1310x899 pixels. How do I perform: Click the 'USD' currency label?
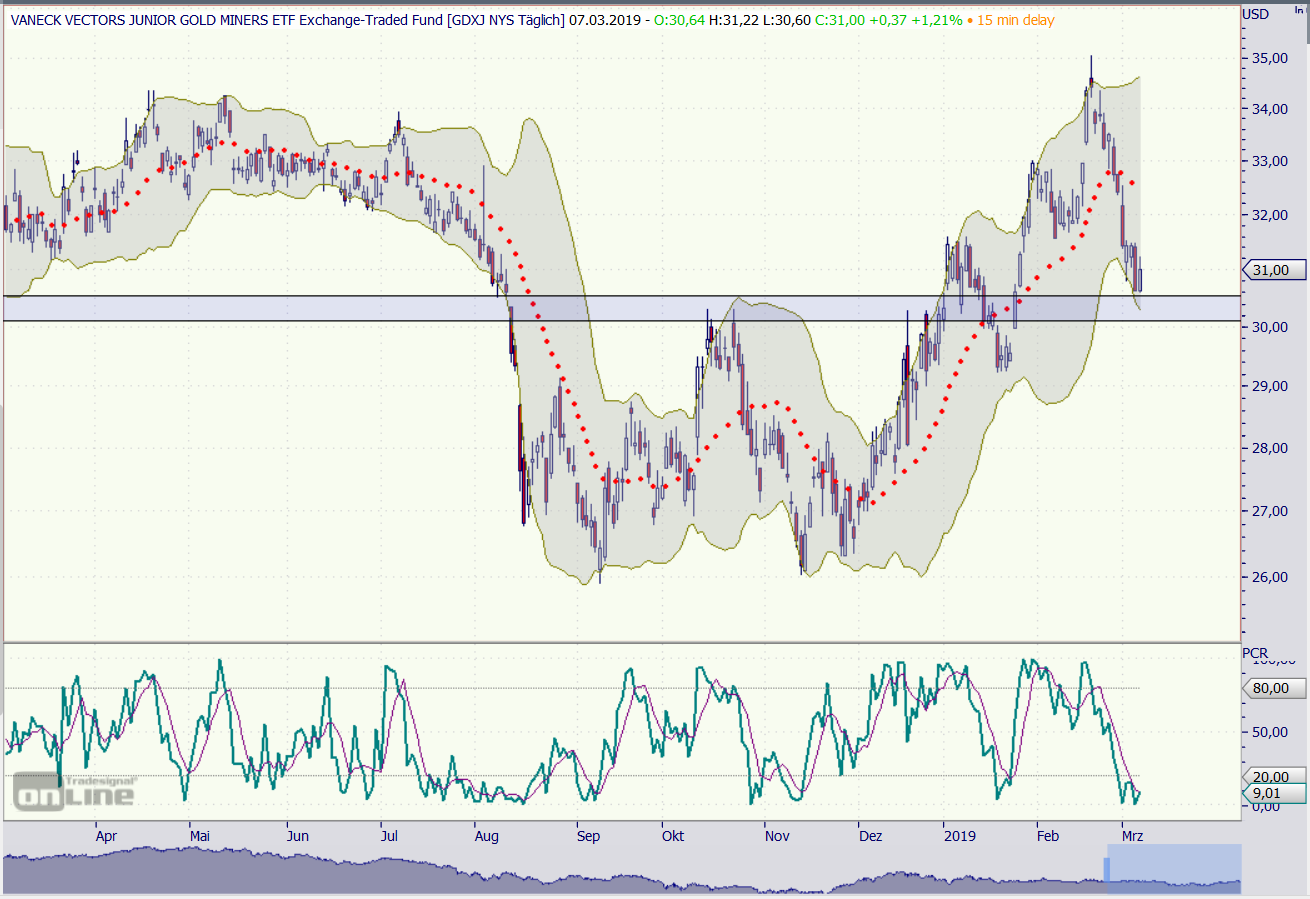1256,14
